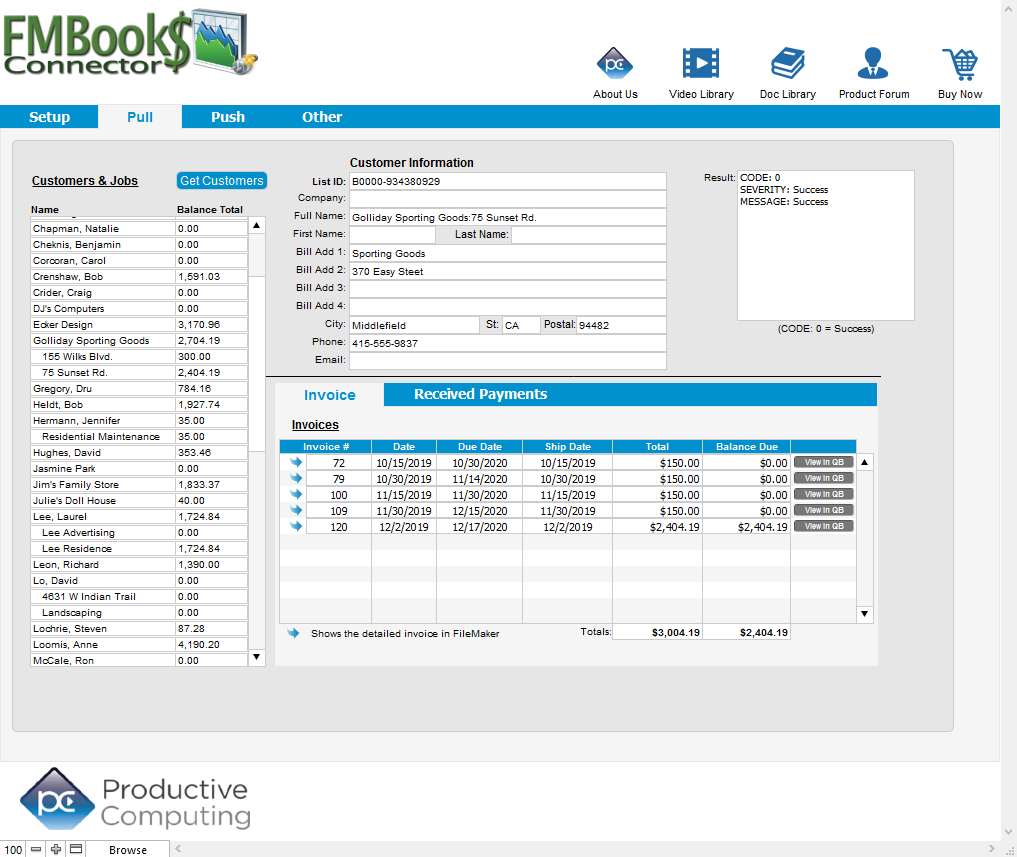Click the Productive Computing logo
Image resolution: width=1017 pixels, height=857 pixels.
(135, 799)
